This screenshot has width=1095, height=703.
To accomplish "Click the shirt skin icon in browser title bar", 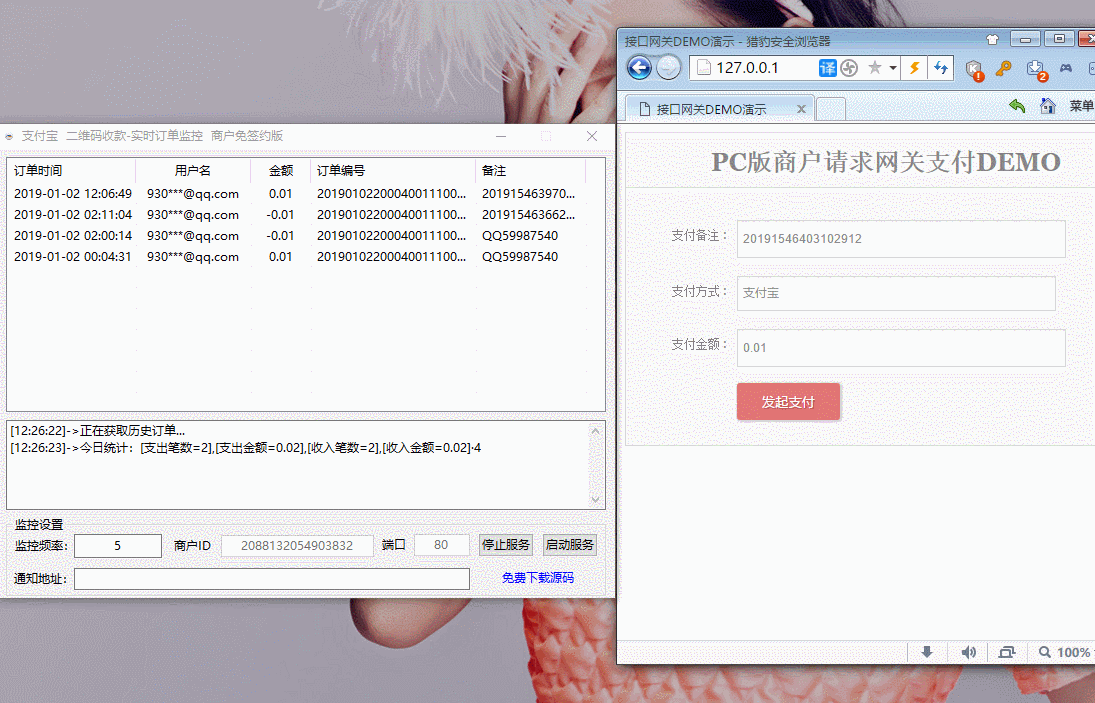I will coord(992,40).
